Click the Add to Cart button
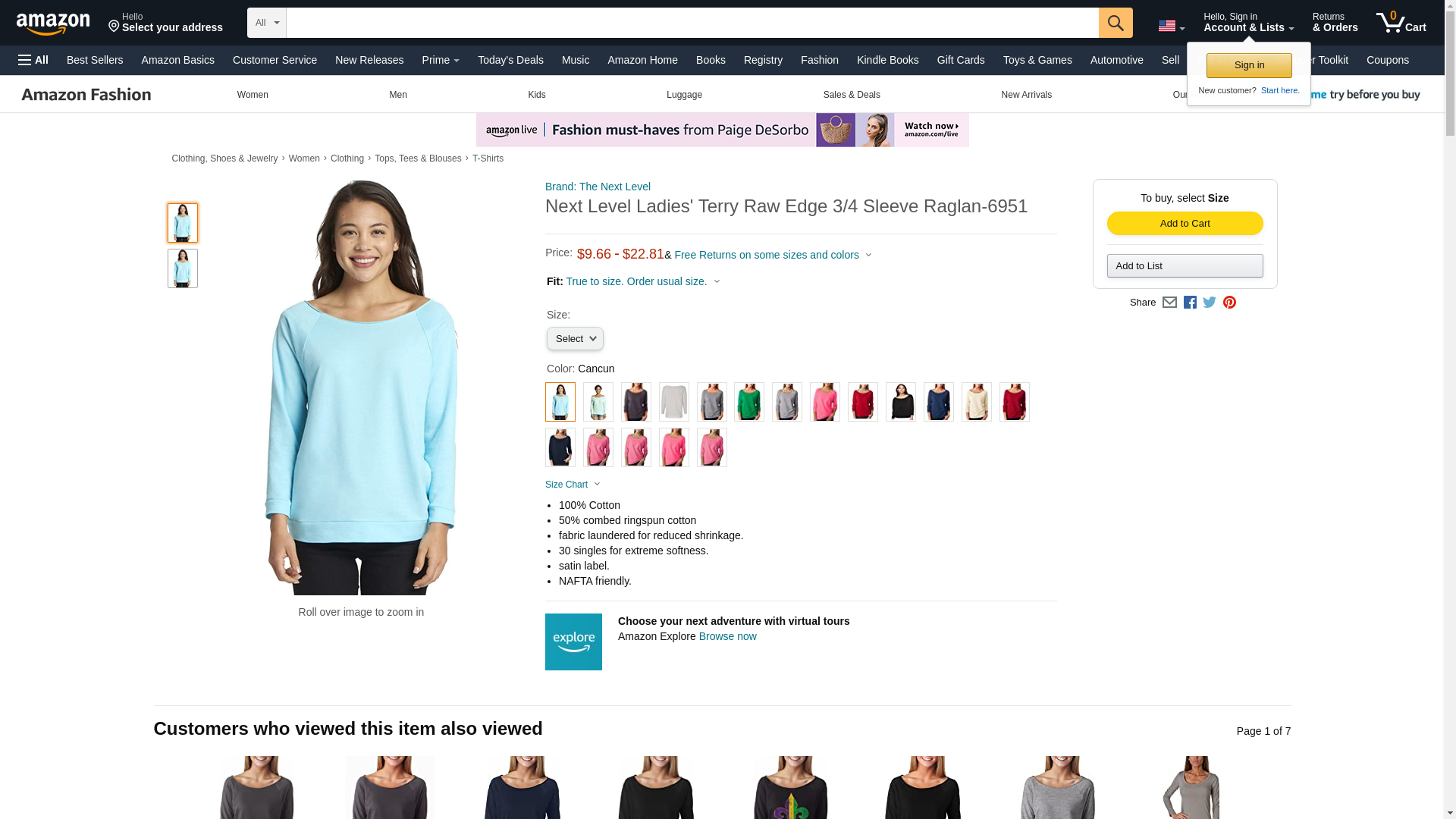Viewport: 1456px width, 819px height. point(1185,223)
